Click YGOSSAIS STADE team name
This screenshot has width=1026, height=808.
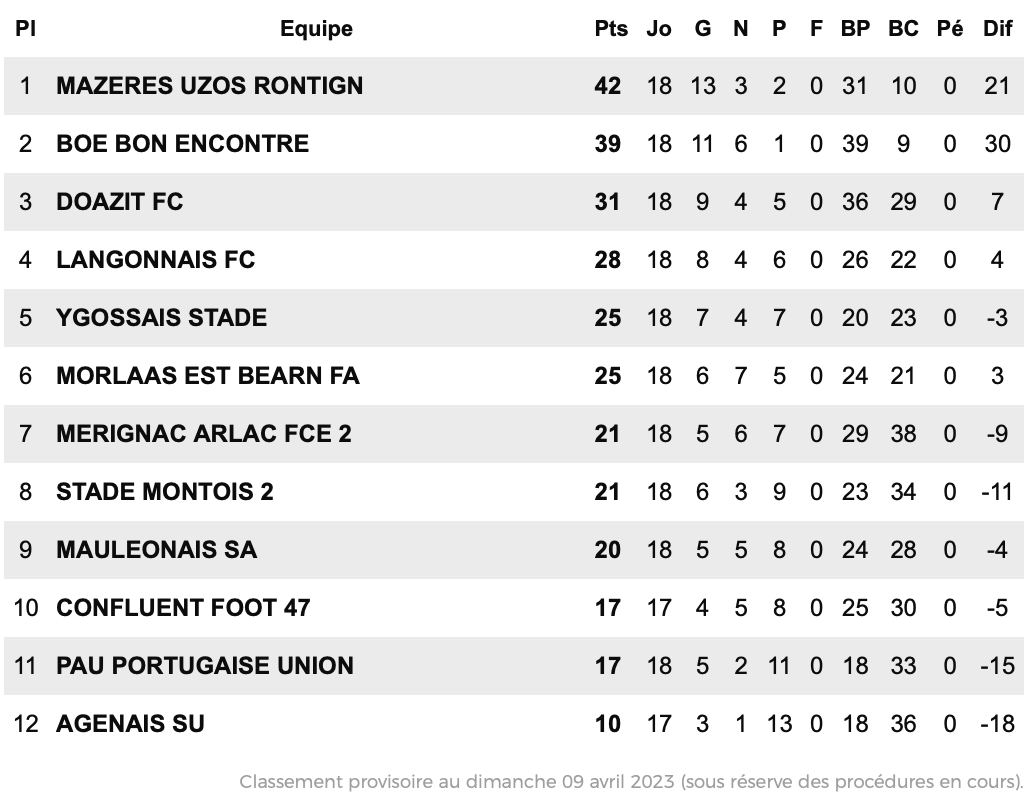(162, 317)
